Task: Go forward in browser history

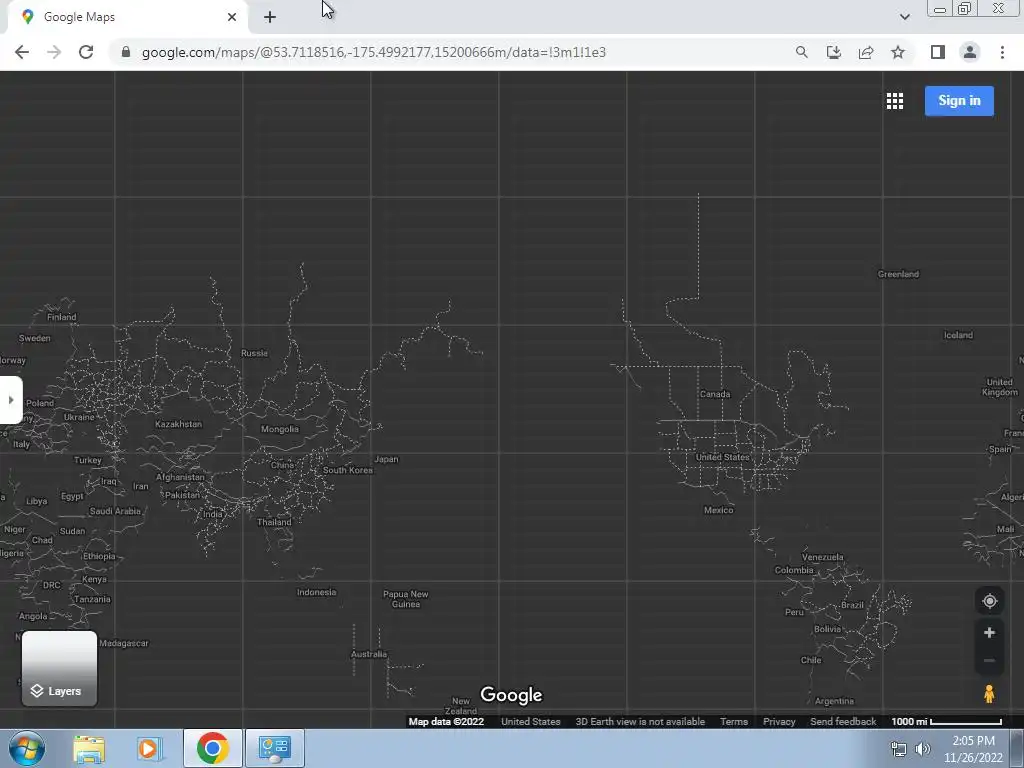Action: 54,52
